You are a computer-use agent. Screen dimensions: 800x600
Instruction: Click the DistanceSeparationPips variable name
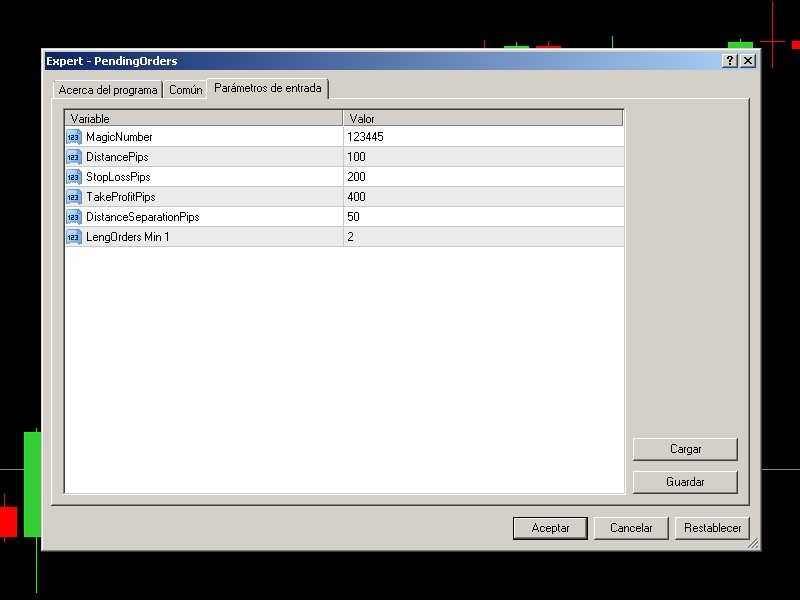[x=142, y=217]
